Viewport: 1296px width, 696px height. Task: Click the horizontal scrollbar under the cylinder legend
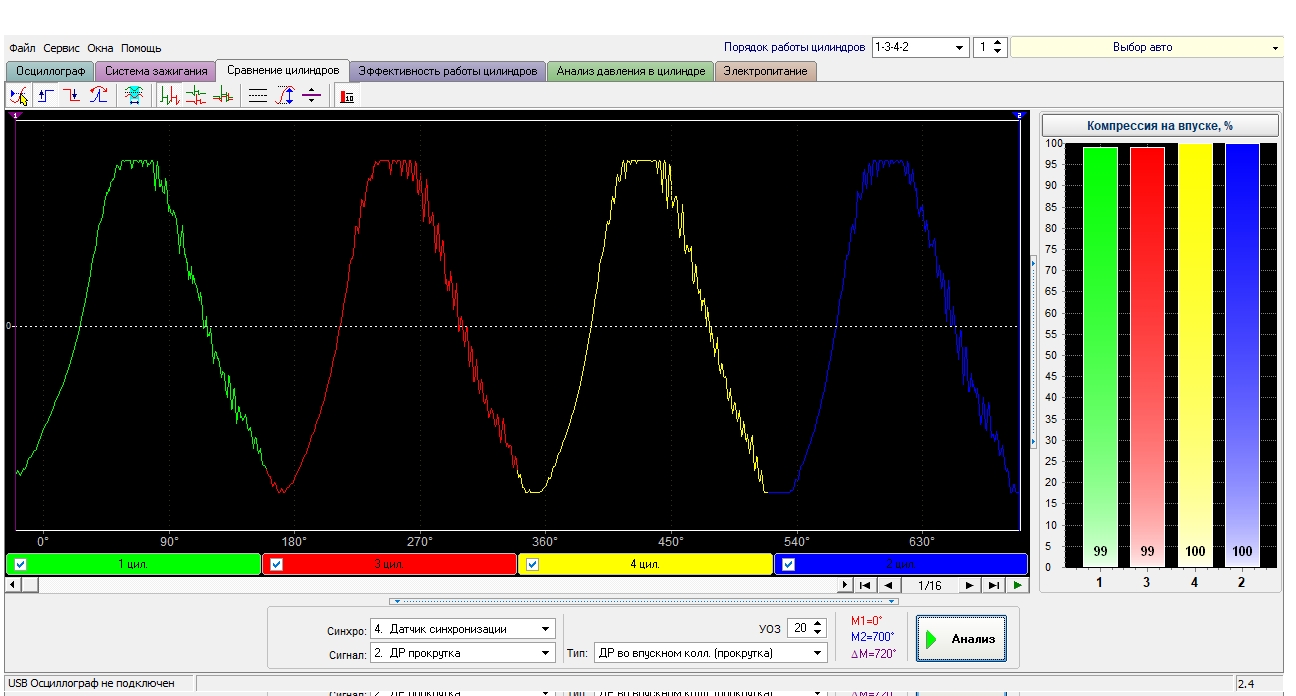(420, 585)
